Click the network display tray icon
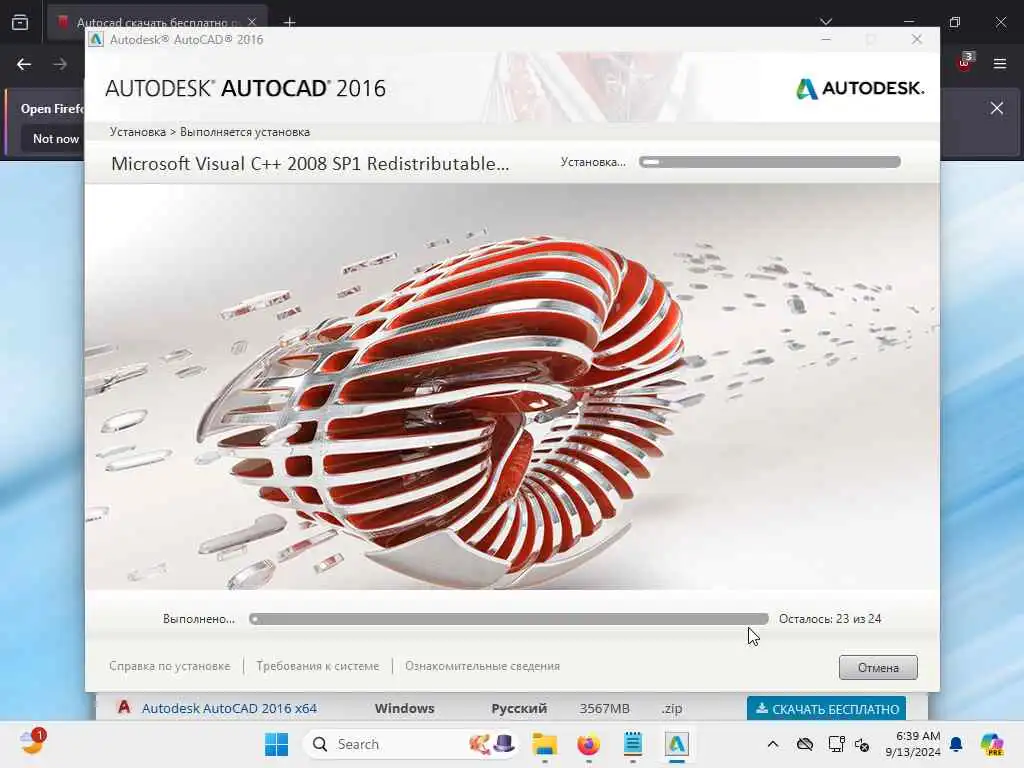 coord(836,744)
